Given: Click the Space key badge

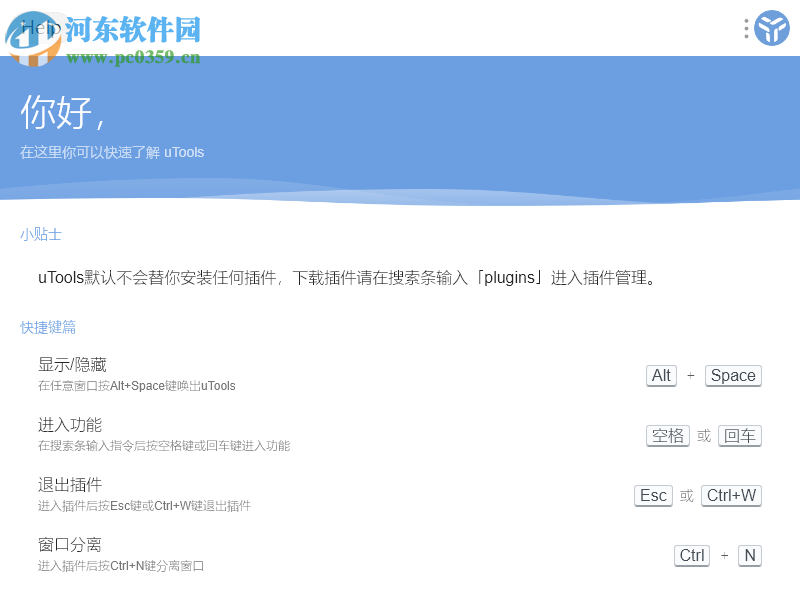Looking at the screenshot, I should pyautogui.click(x=733, y=376).
